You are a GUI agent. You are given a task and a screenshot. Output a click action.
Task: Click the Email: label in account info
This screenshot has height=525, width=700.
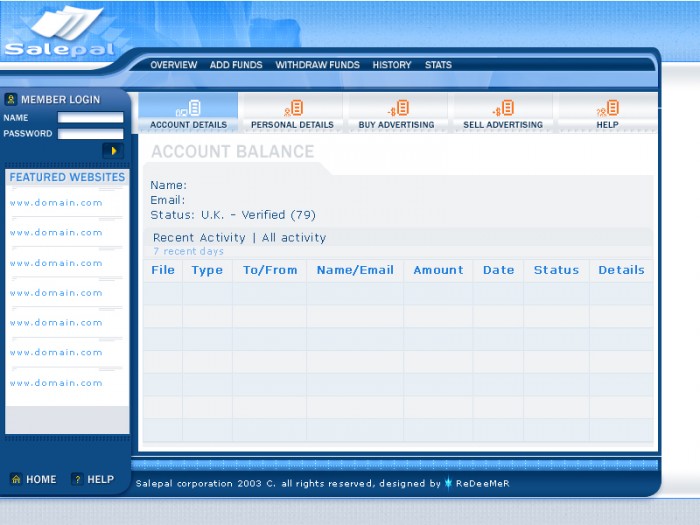tap(167, 200)
